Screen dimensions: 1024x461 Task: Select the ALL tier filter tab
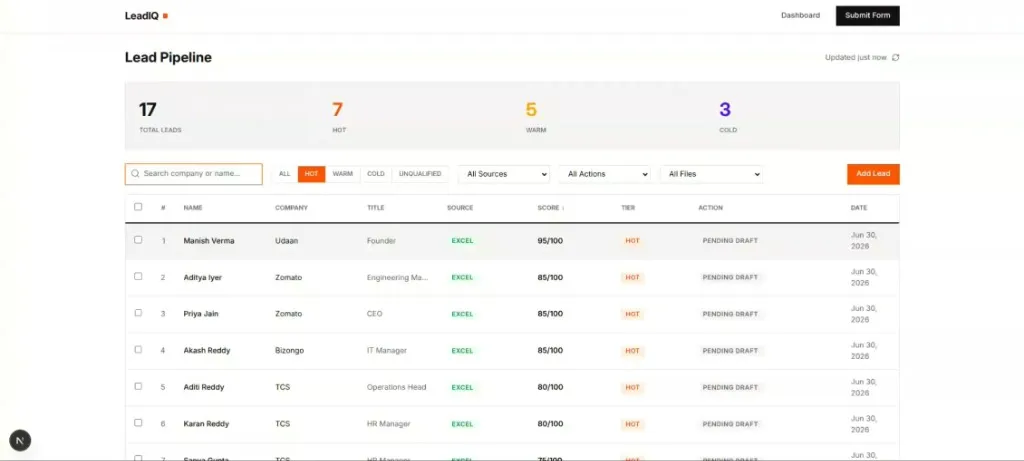click(x=284, y=174)
